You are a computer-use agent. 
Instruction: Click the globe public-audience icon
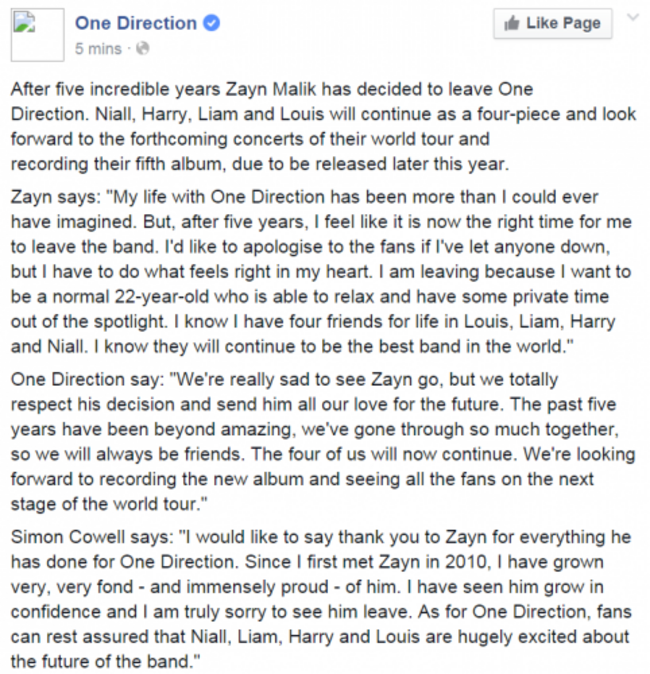(143, 49)
